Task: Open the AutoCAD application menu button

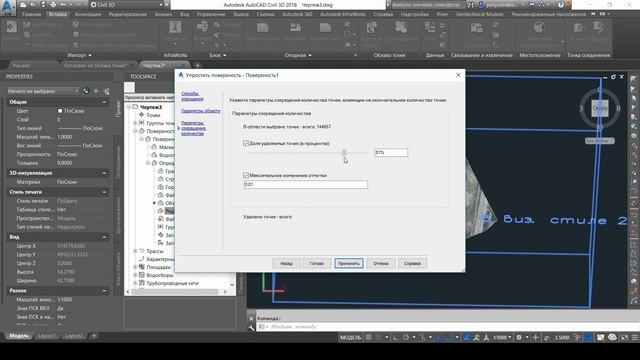Action: (x=8, y=7)
